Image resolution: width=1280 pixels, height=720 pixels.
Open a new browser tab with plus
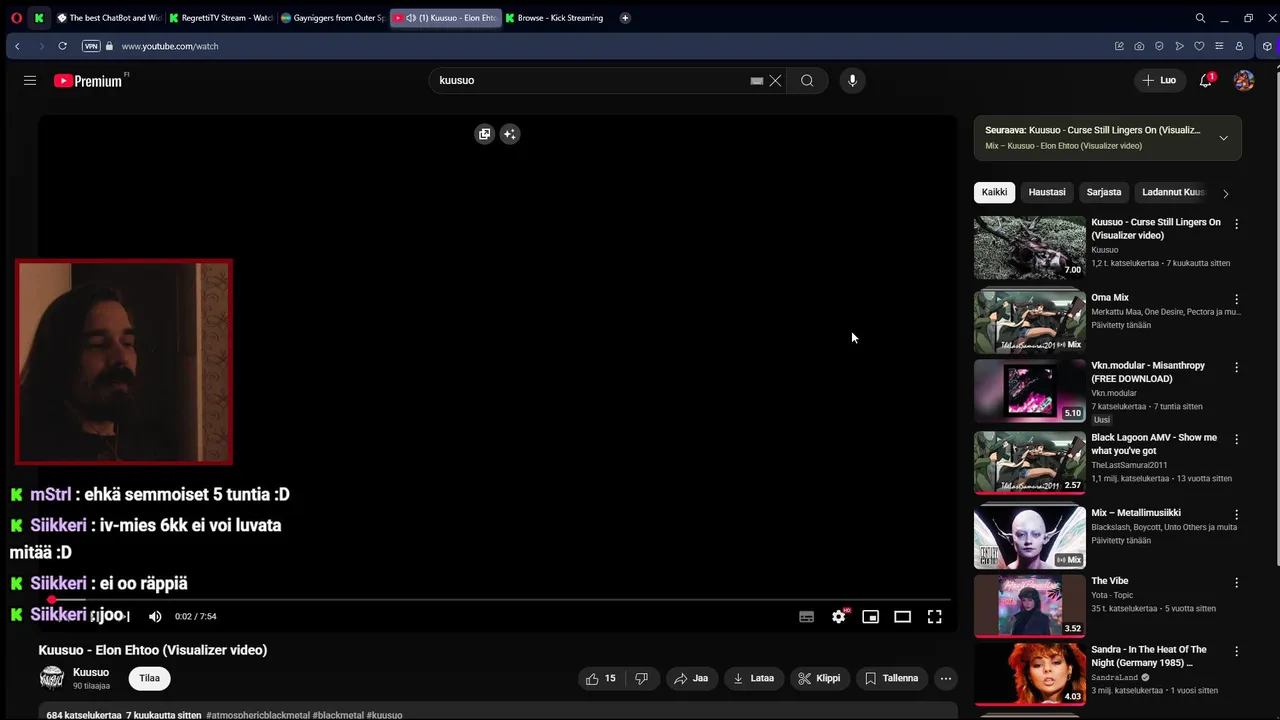[x=625, y=18]
